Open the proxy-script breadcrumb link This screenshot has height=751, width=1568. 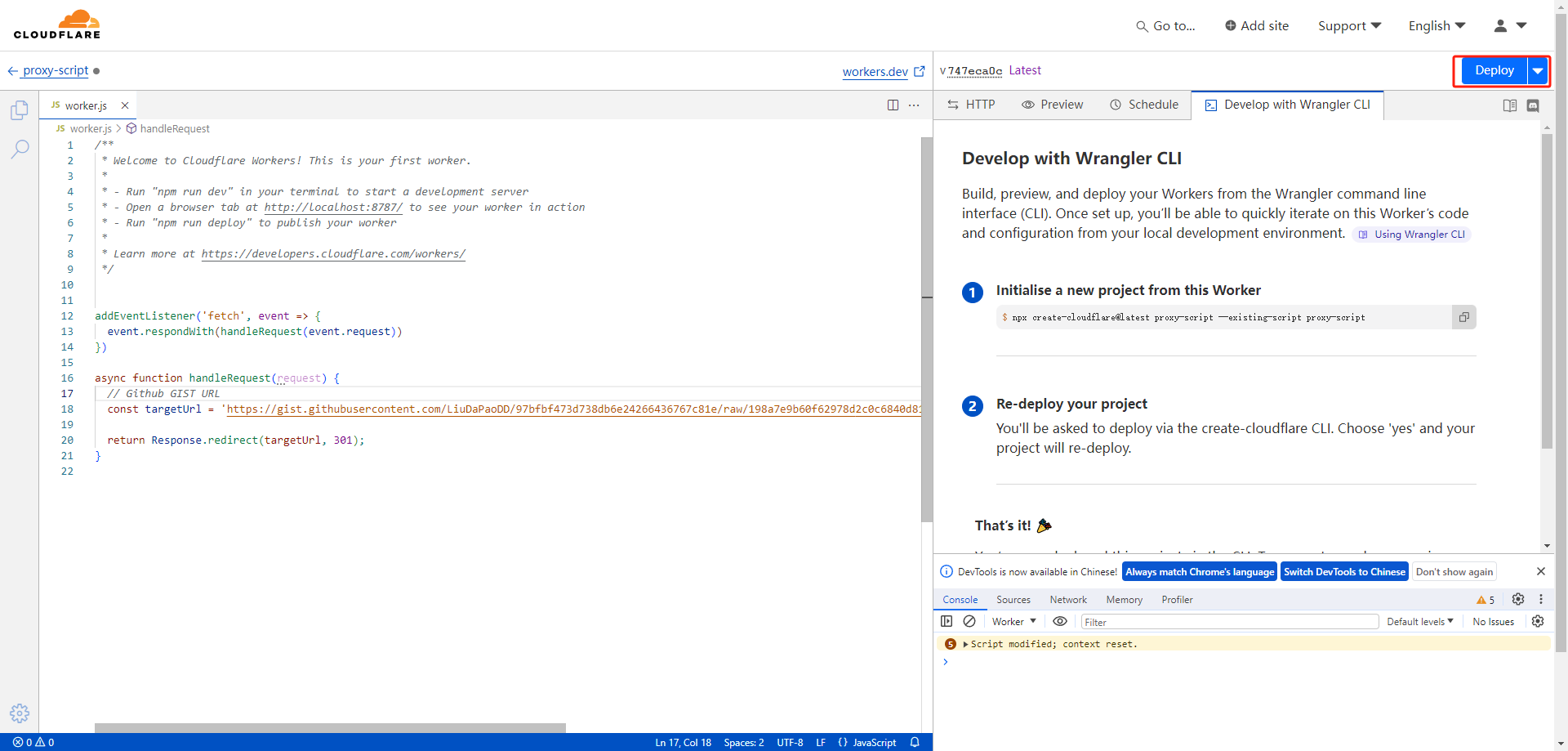point(56,70)
